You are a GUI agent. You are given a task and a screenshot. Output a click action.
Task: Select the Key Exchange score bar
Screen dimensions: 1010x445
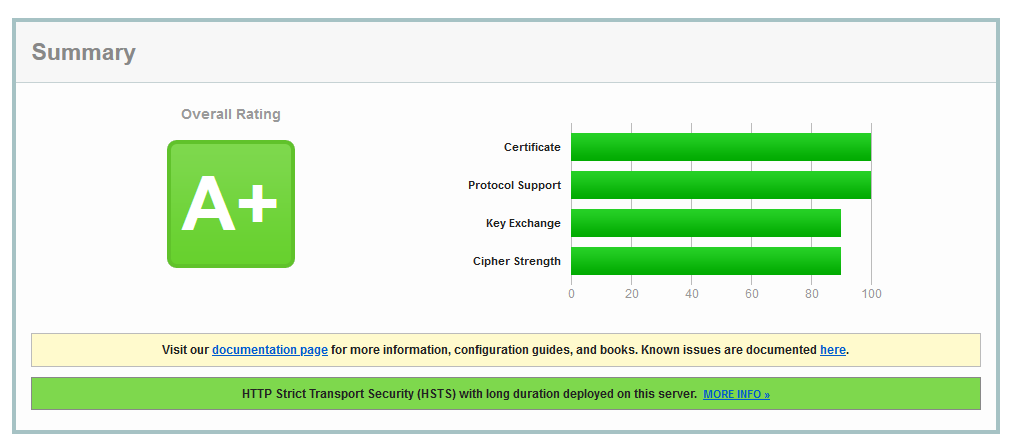(706, 223)
